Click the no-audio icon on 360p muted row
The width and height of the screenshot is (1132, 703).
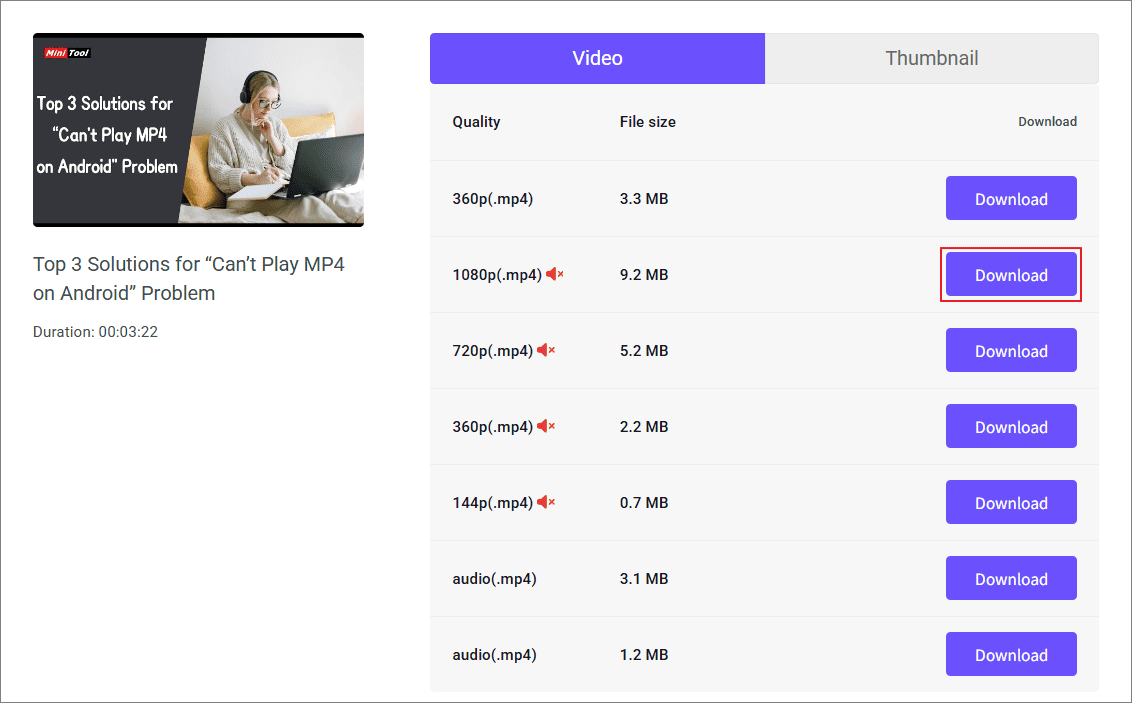coord(545,426)
